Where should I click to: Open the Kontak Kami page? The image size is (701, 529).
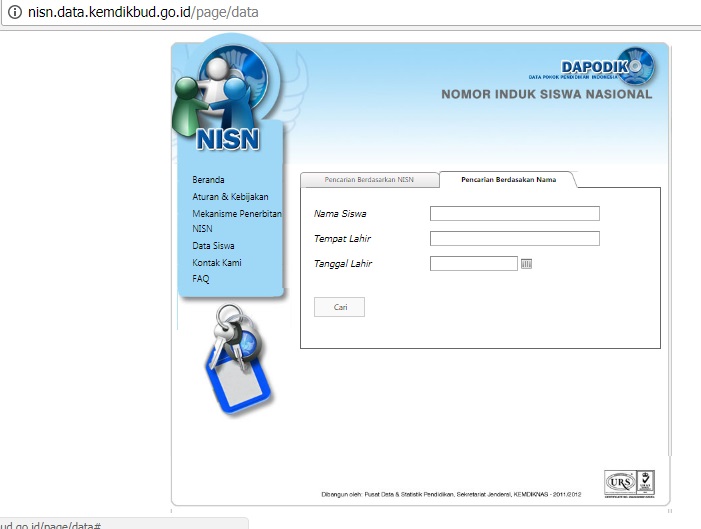[x=217, y=263]
